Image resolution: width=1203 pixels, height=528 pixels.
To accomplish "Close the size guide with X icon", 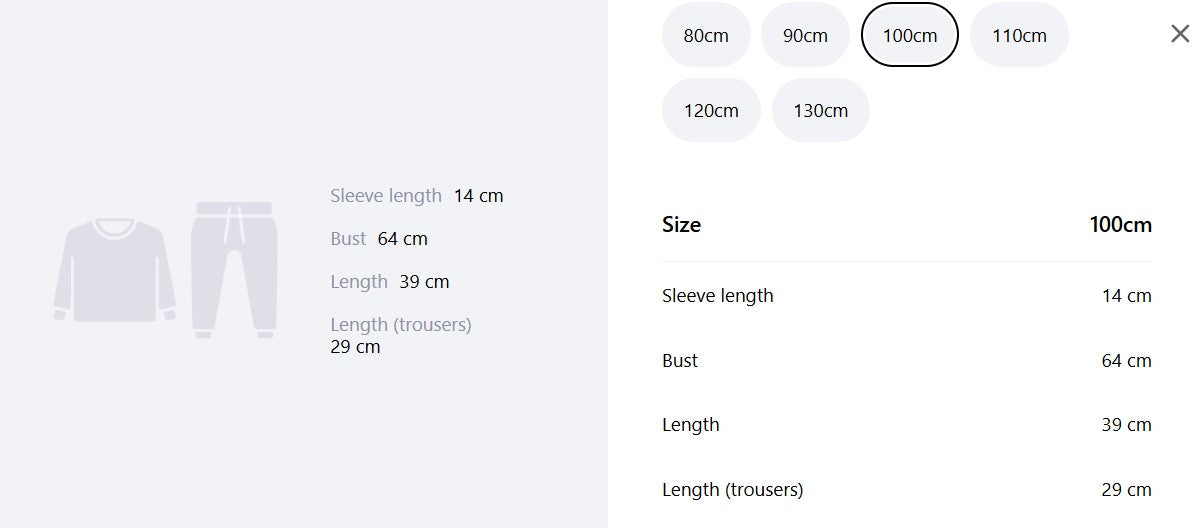I will coord(1180,34).
